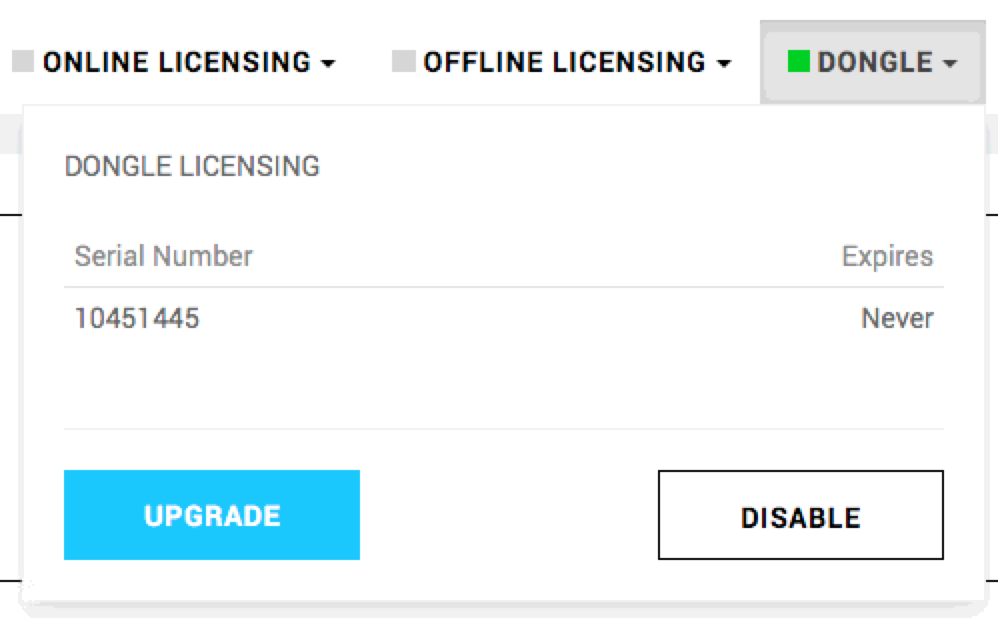Click the gray status square beside Offline Licensing

(404, 62)
